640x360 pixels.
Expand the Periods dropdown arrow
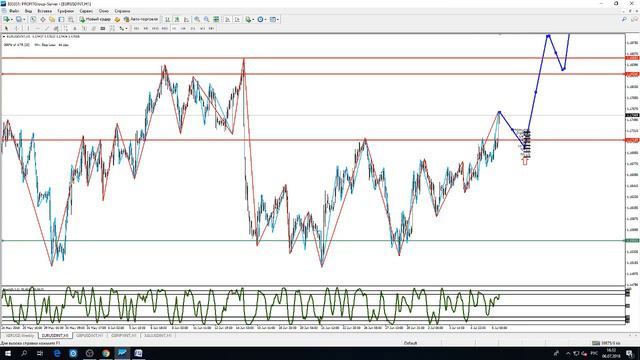266,19
